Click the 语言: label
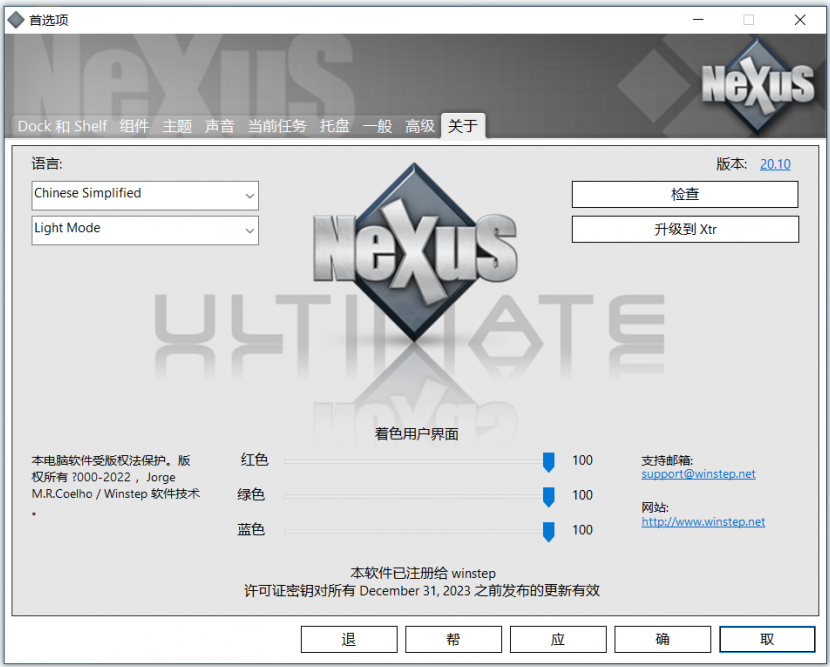 click(x=47, y=164)
